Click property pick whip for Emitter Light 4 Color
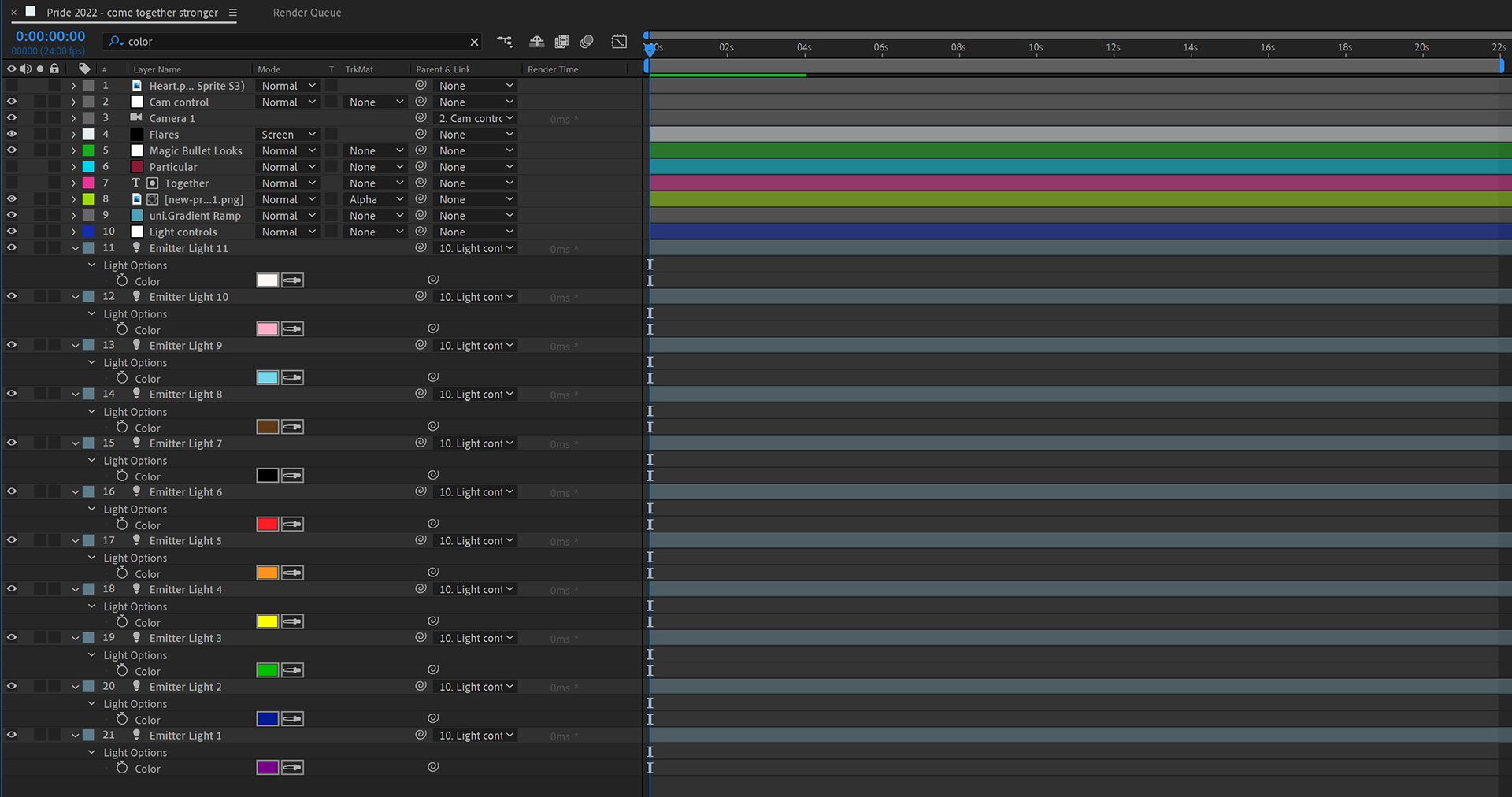 coord(433,621)
